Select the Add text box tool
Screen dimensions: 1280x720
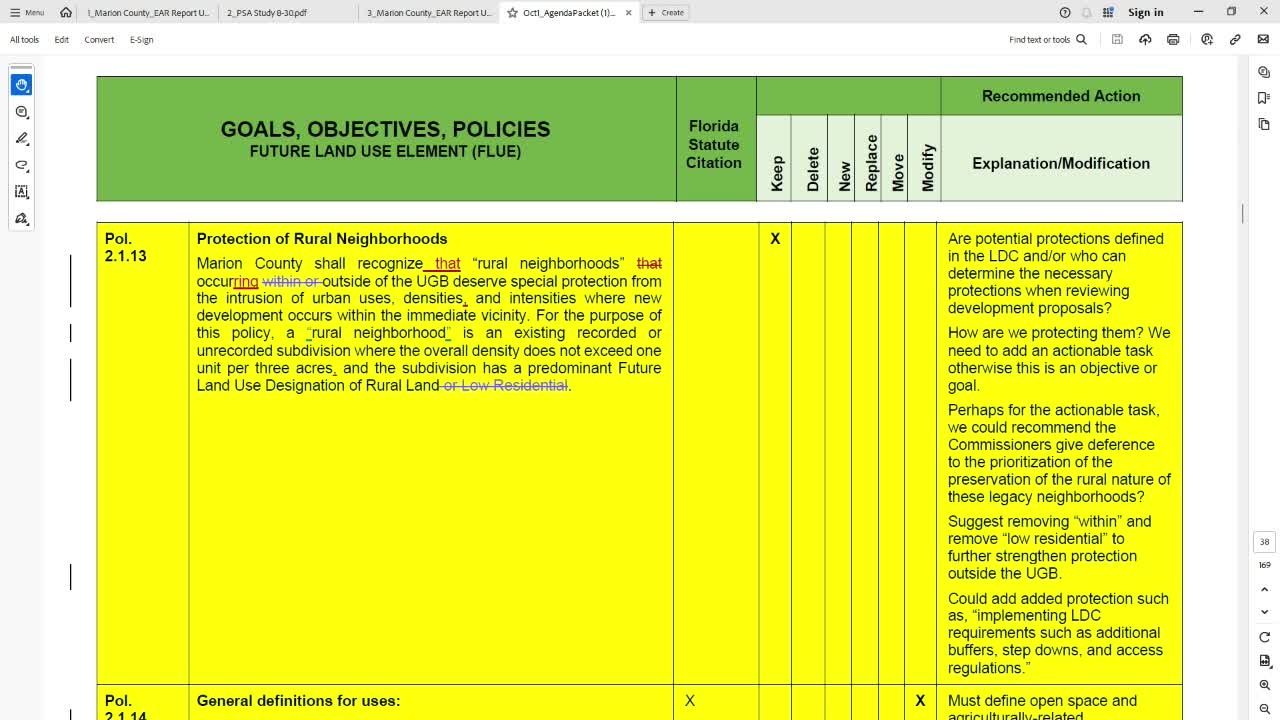[21, 192]
